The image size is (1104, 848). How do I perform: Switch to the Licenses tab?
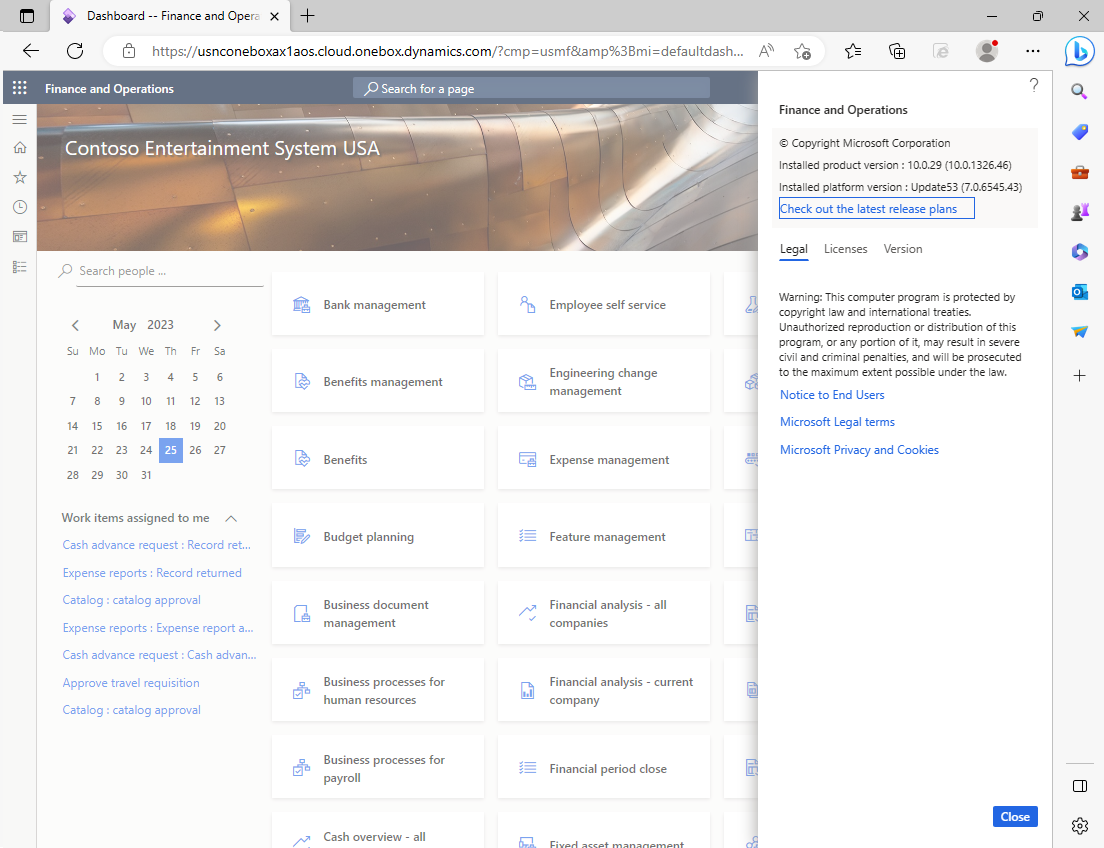pyautogui.click(x=845, y=248)
